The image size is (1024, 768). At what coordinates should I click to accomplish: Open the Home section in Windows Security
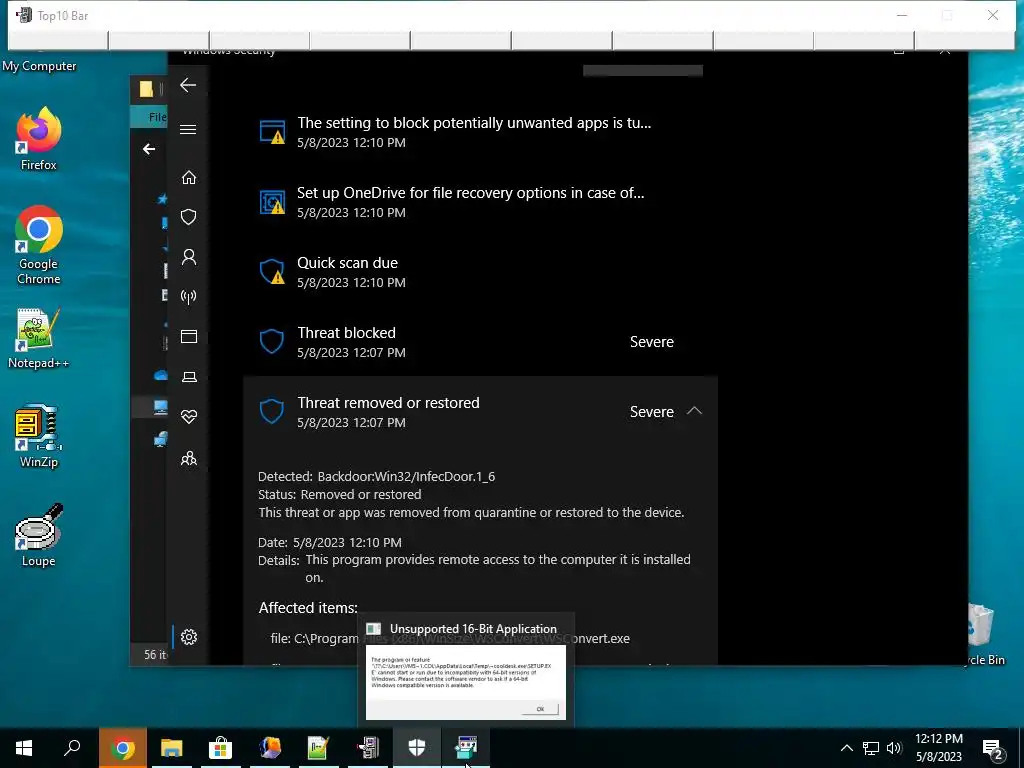189,178
